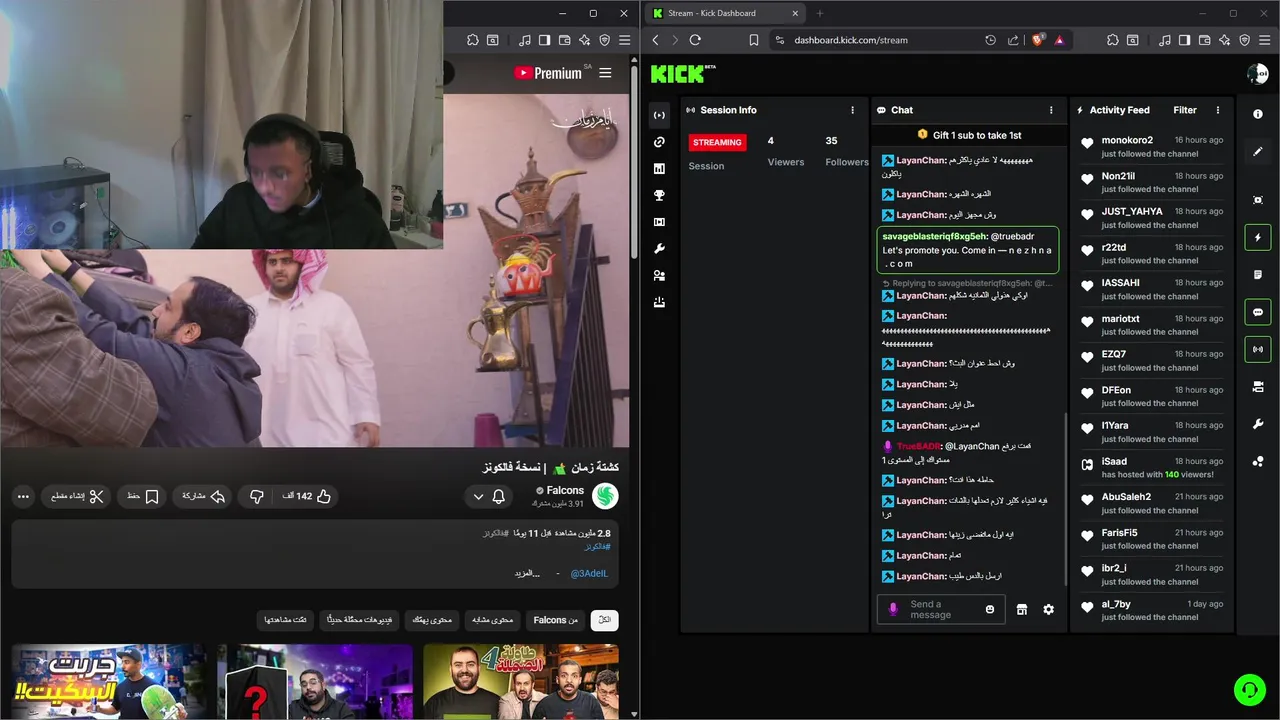The width and height of the screenshot is (1280, 720).
Task: Open Session Info panel options menu
Action: coord(853,110)
